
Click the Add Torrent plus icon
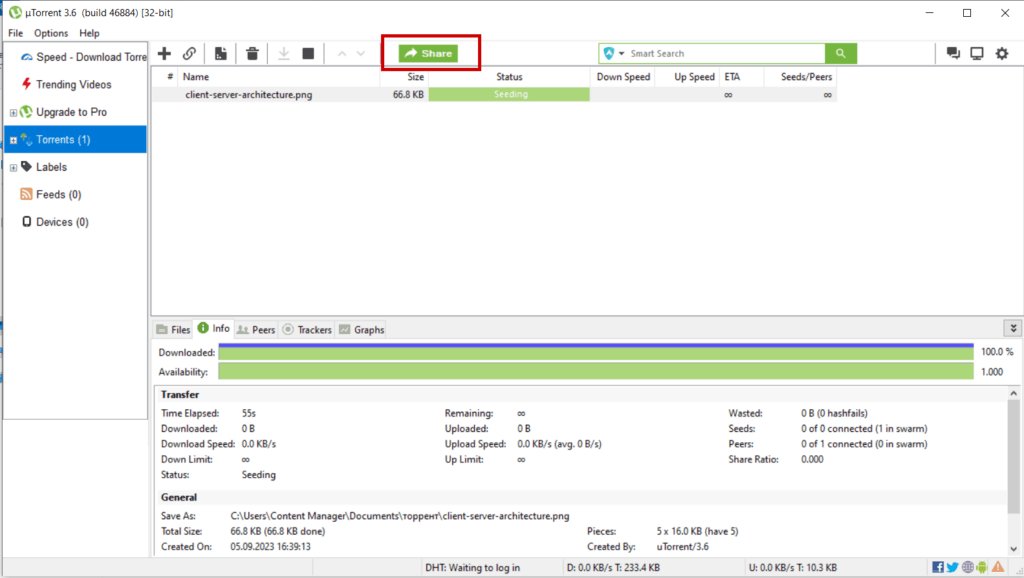(x=164, y=53)
